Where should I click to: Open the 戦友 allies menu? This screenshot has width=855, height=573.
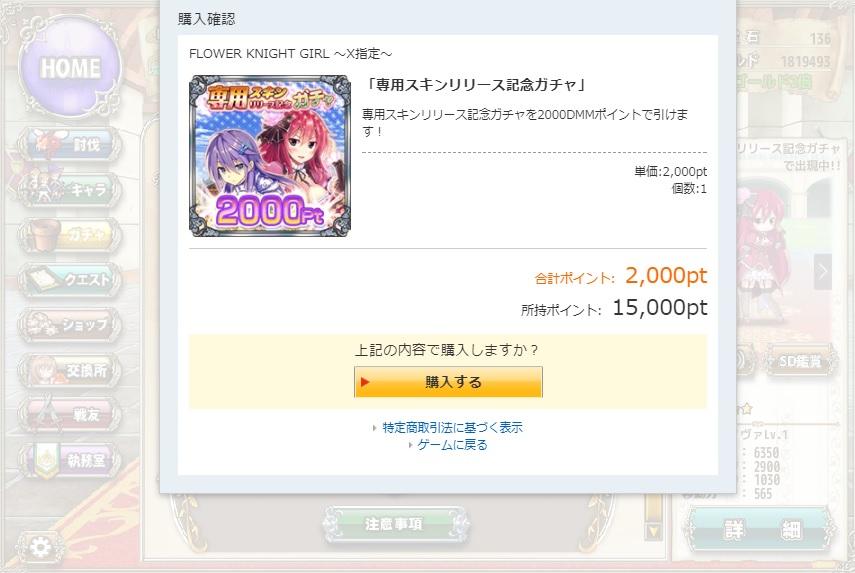[70, 415]
